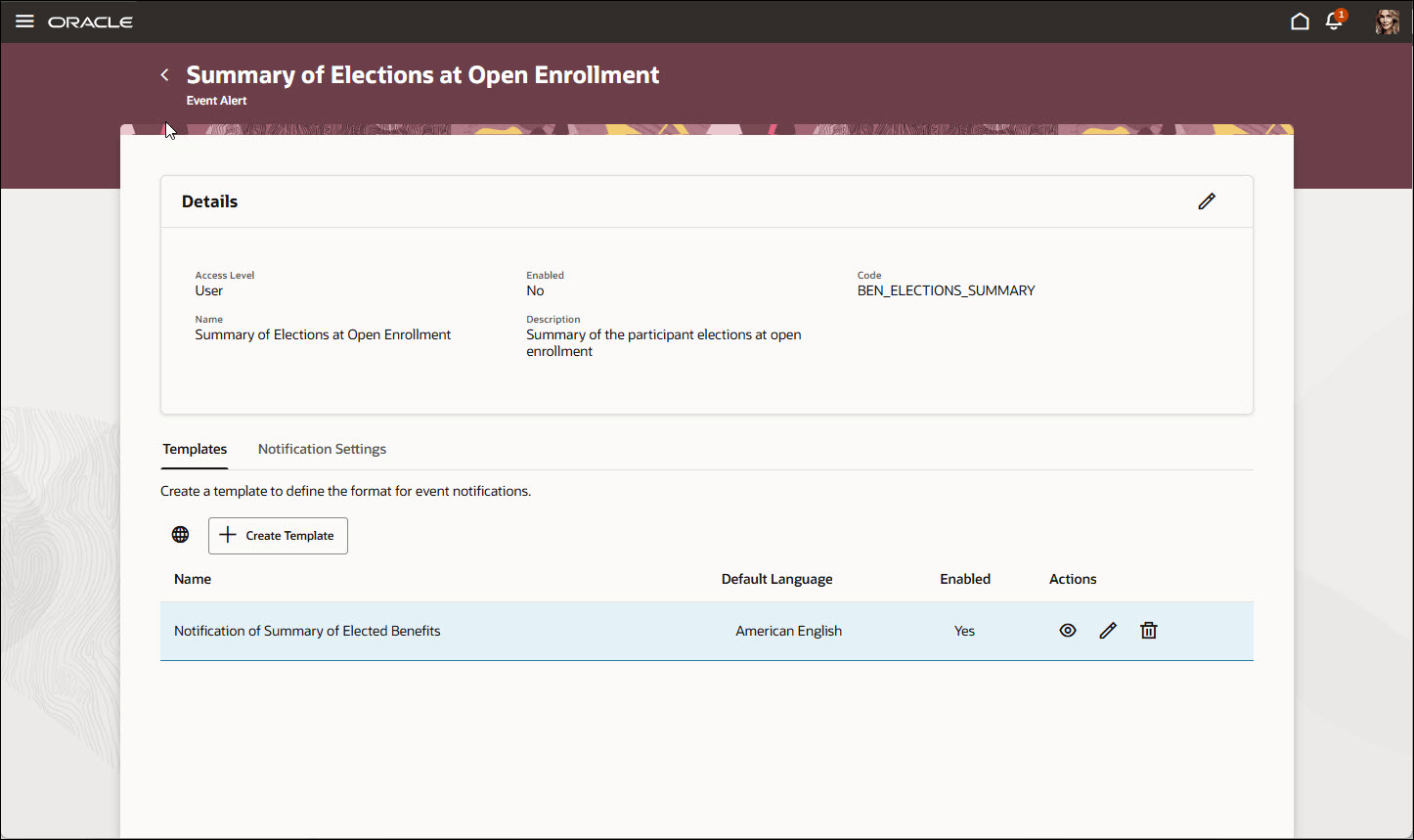Viewport: 1414px width, 840px height.
Task: Click the American English cell
Action: click(788, 631)
